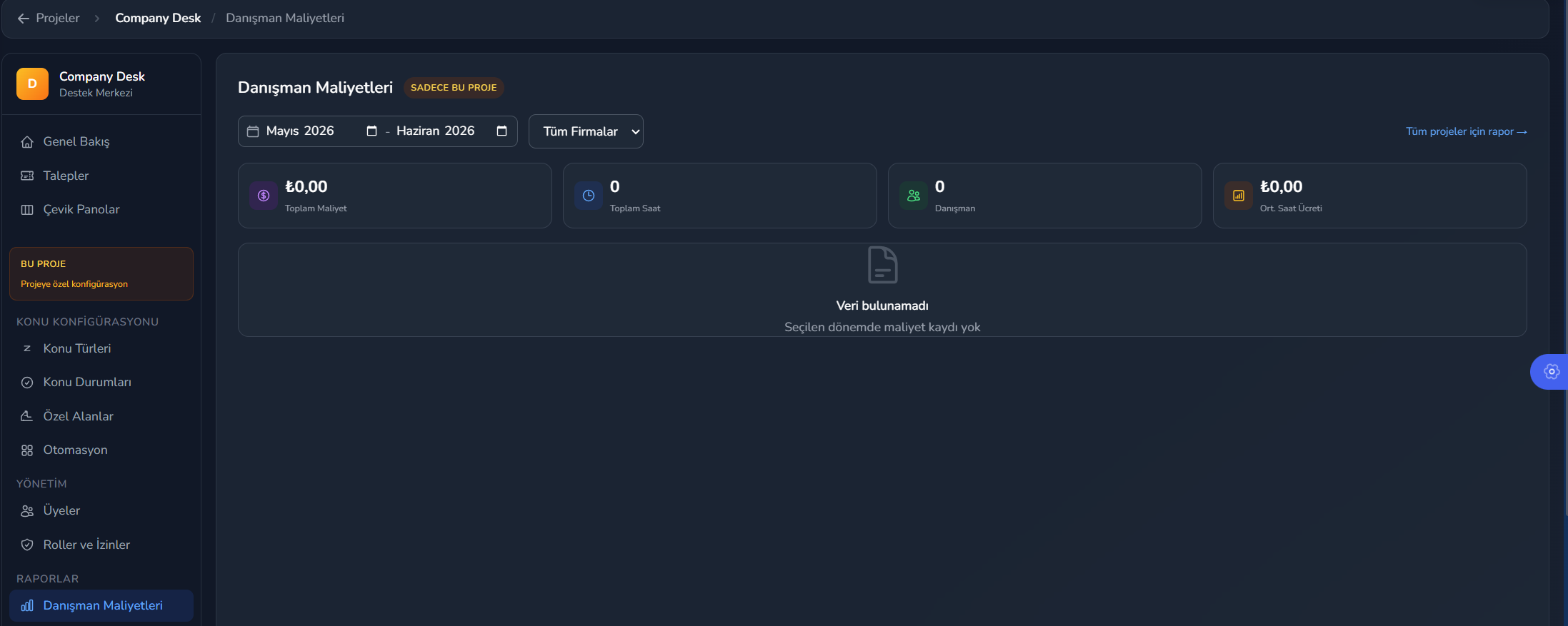Viewport: 1568px width, 626px height.
Task: Go to Talepler in the sidebar
Action: (101, 176)
